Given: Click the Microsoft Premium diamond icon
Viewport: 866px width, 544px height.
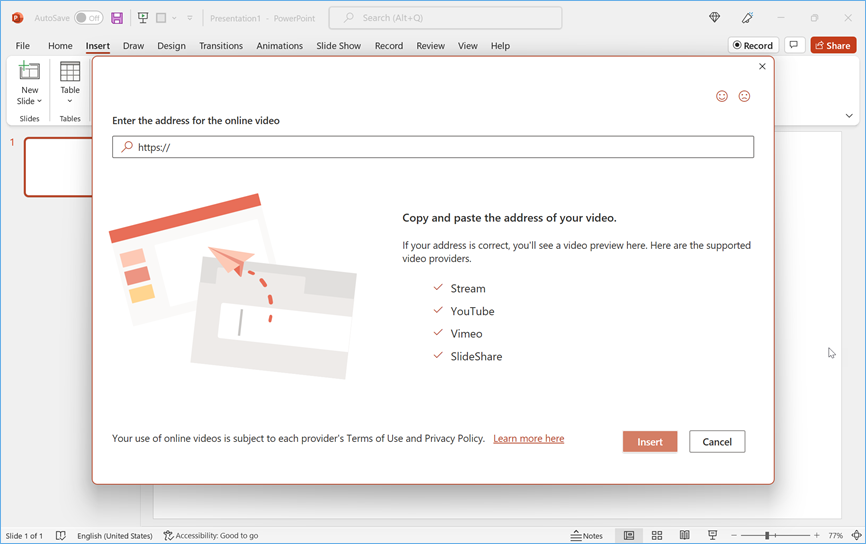Looking at the screenshot, I should click(x=714, y=18).
